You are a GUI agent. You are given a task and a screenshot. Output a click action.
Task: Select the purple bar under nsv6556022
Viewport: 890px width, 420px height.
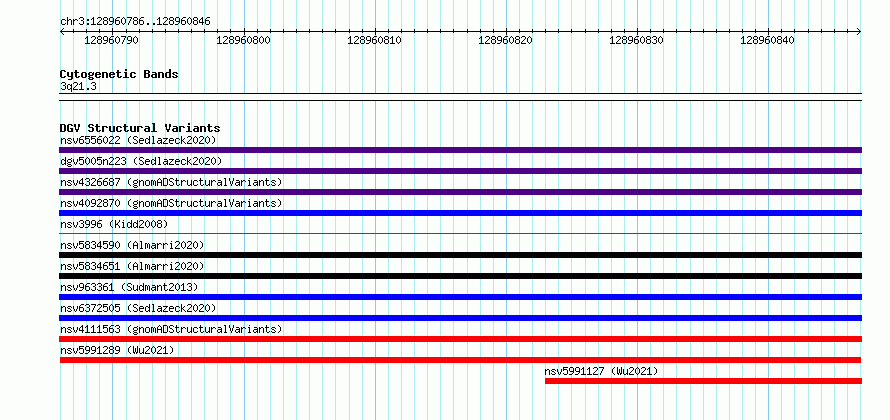pyautogui.click(x=460, y=150)
